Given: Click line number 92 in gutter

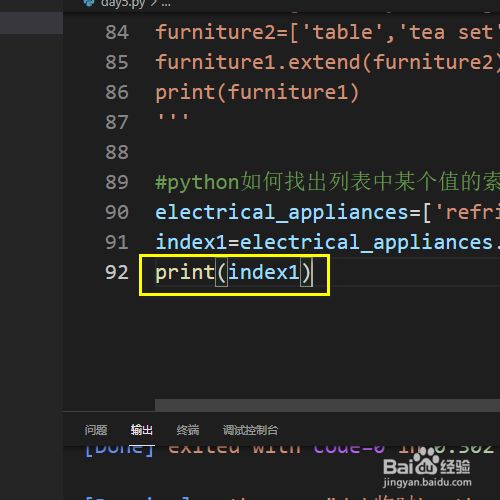Looking at the screenshot, I should coord(117,272).
